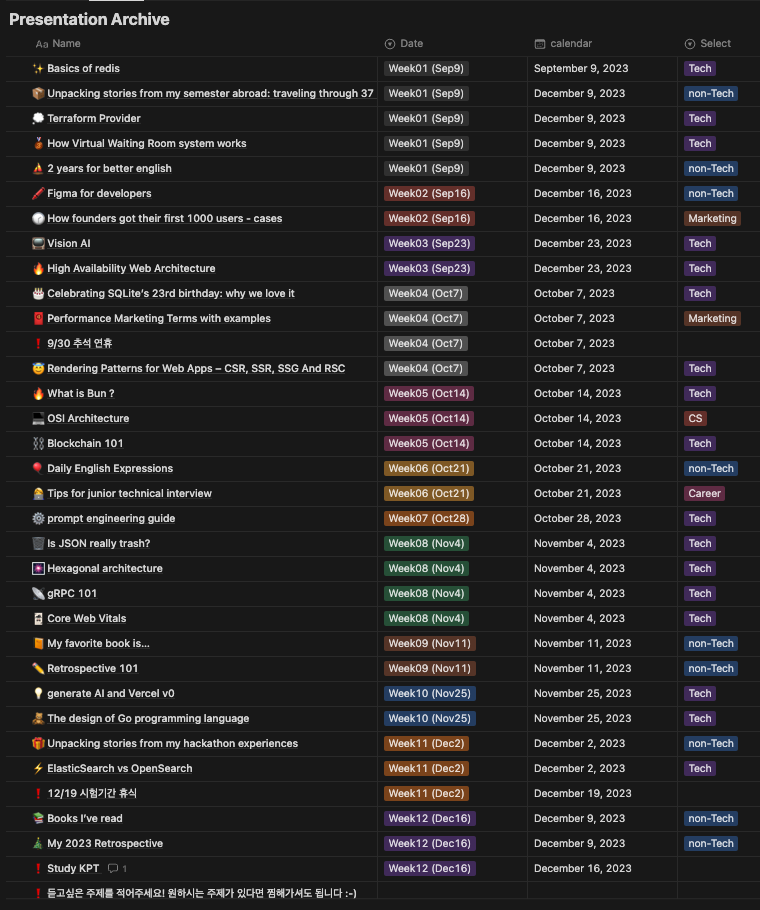Screen dimensions: 760x910
Task: Click the gift icon beside hackathon experiences row
Action: pyautogui.click(x=38, y=743)
